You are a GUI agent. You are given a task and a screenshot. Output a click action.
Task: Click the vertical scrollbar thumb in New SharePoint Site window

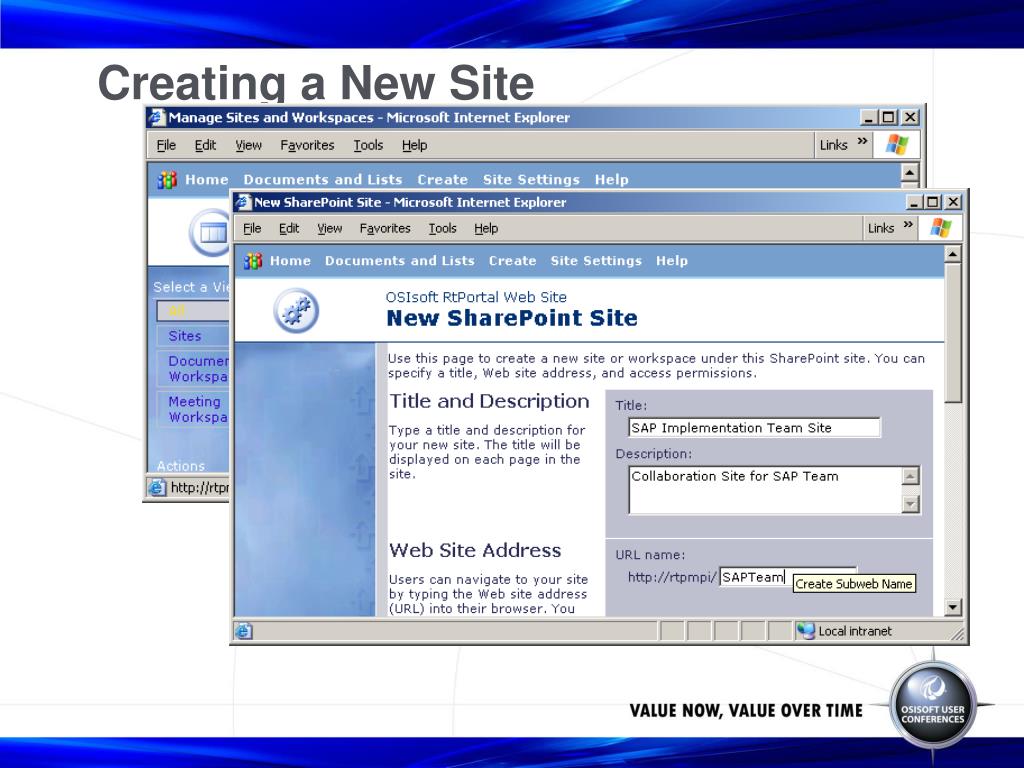click(953, 332)
